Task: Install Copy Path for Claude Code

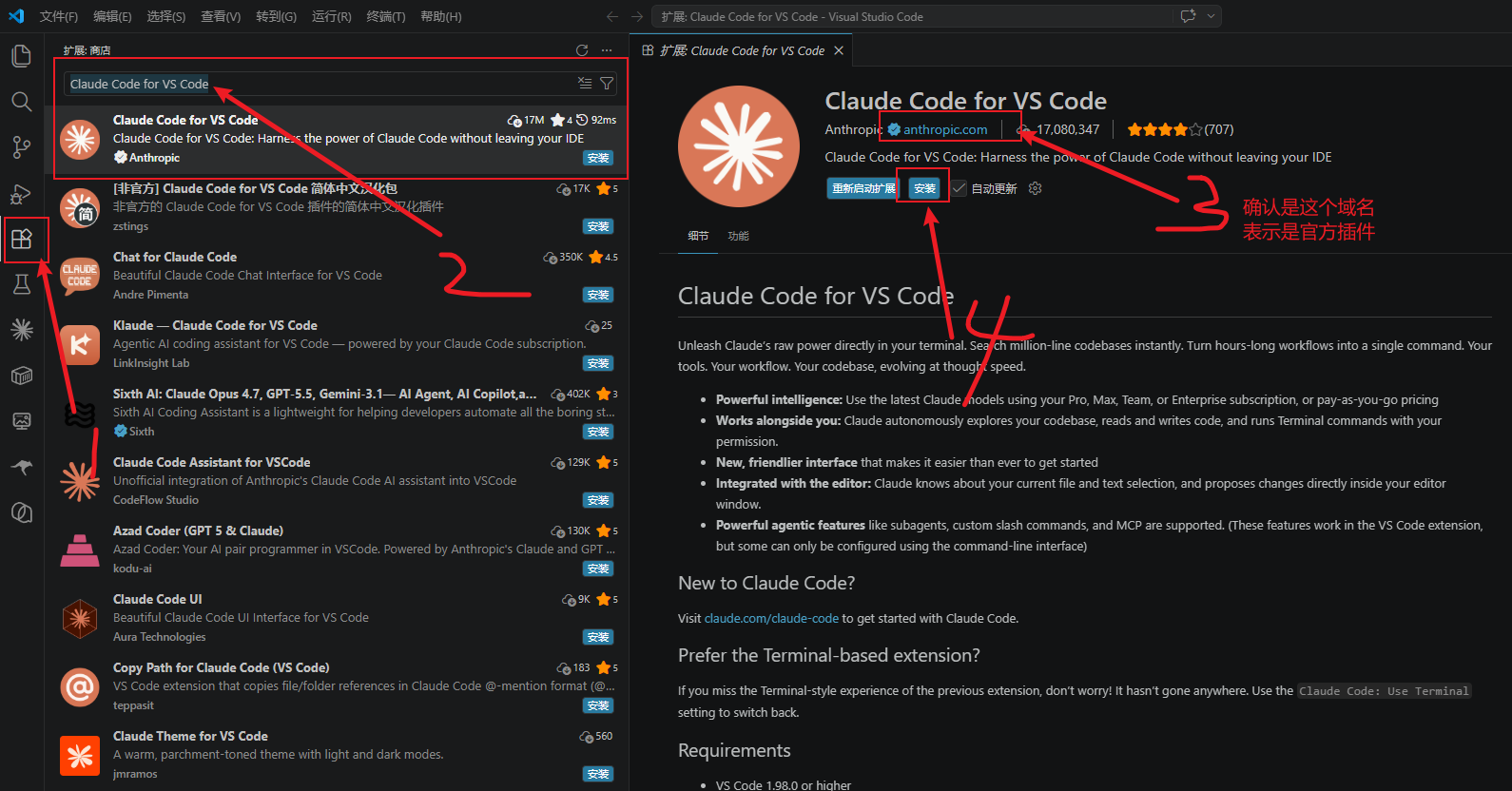Action: 598,705
